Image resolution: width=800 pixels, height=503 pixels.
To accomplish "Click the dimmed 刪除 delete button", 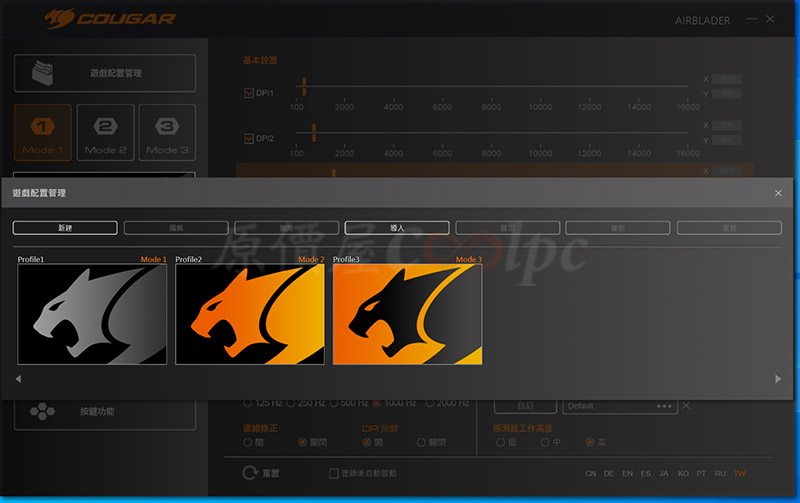I will tap(287, 228).
